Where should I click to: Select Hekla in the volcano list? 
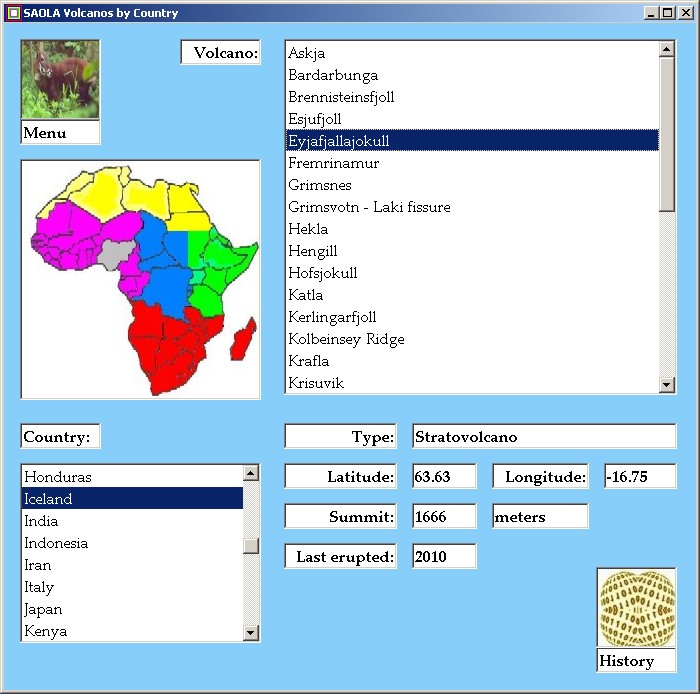pos(308,229)
